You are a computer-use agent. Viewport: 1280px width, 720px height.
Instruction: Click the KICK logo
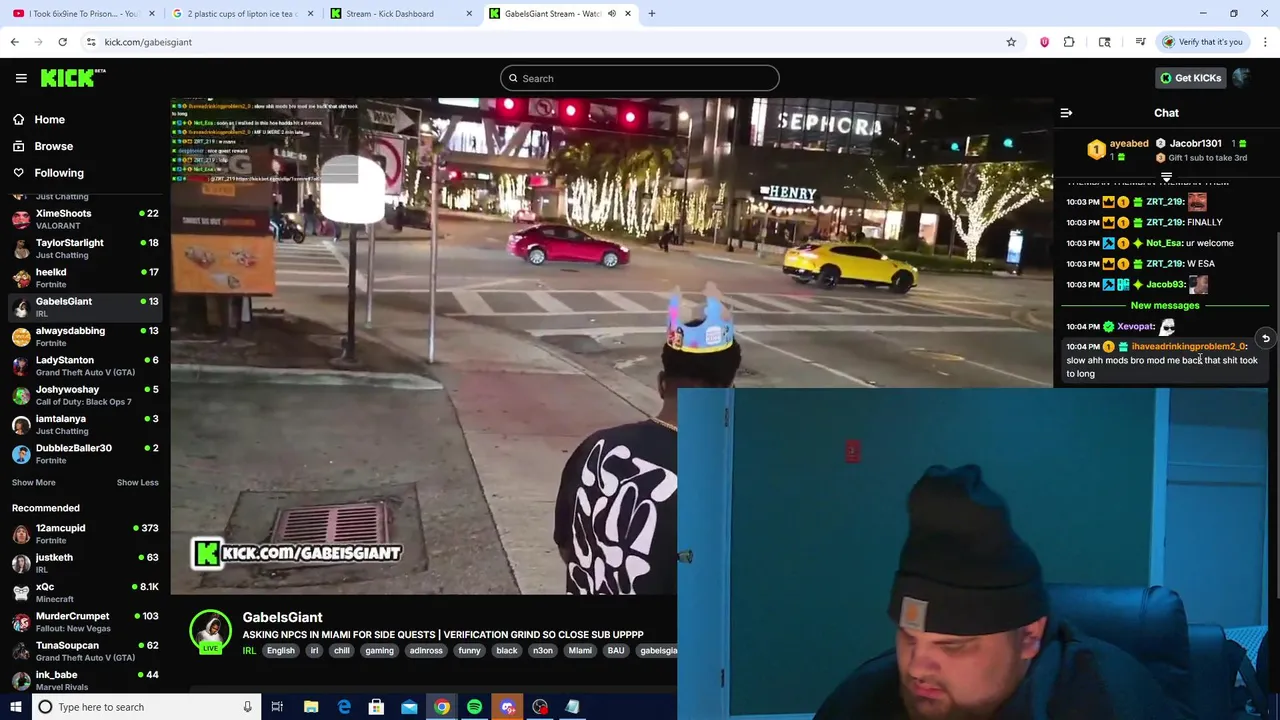(73, 78)
